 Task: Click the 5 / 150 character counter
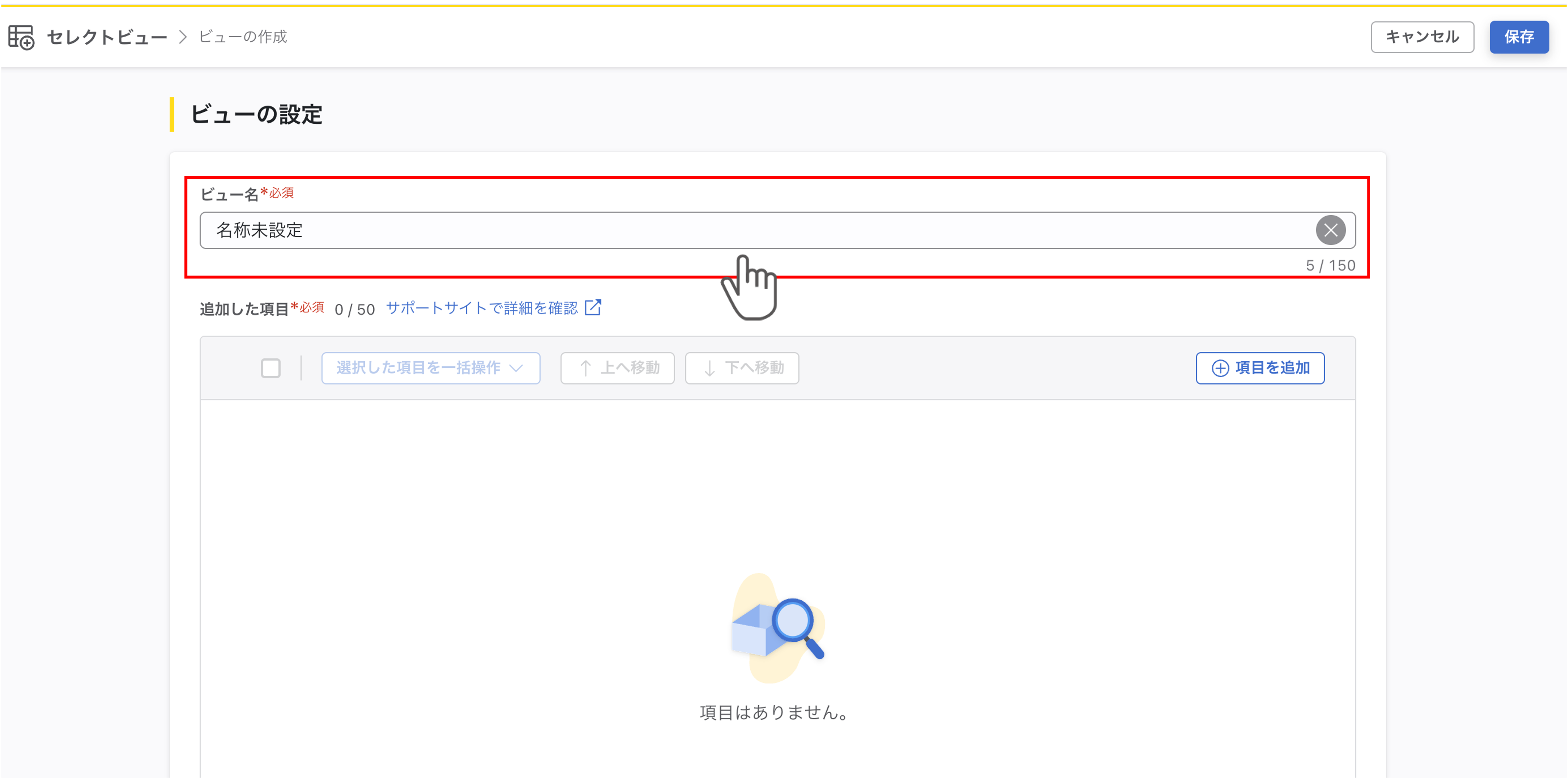pyautogui.click(x=1331, y=266)
